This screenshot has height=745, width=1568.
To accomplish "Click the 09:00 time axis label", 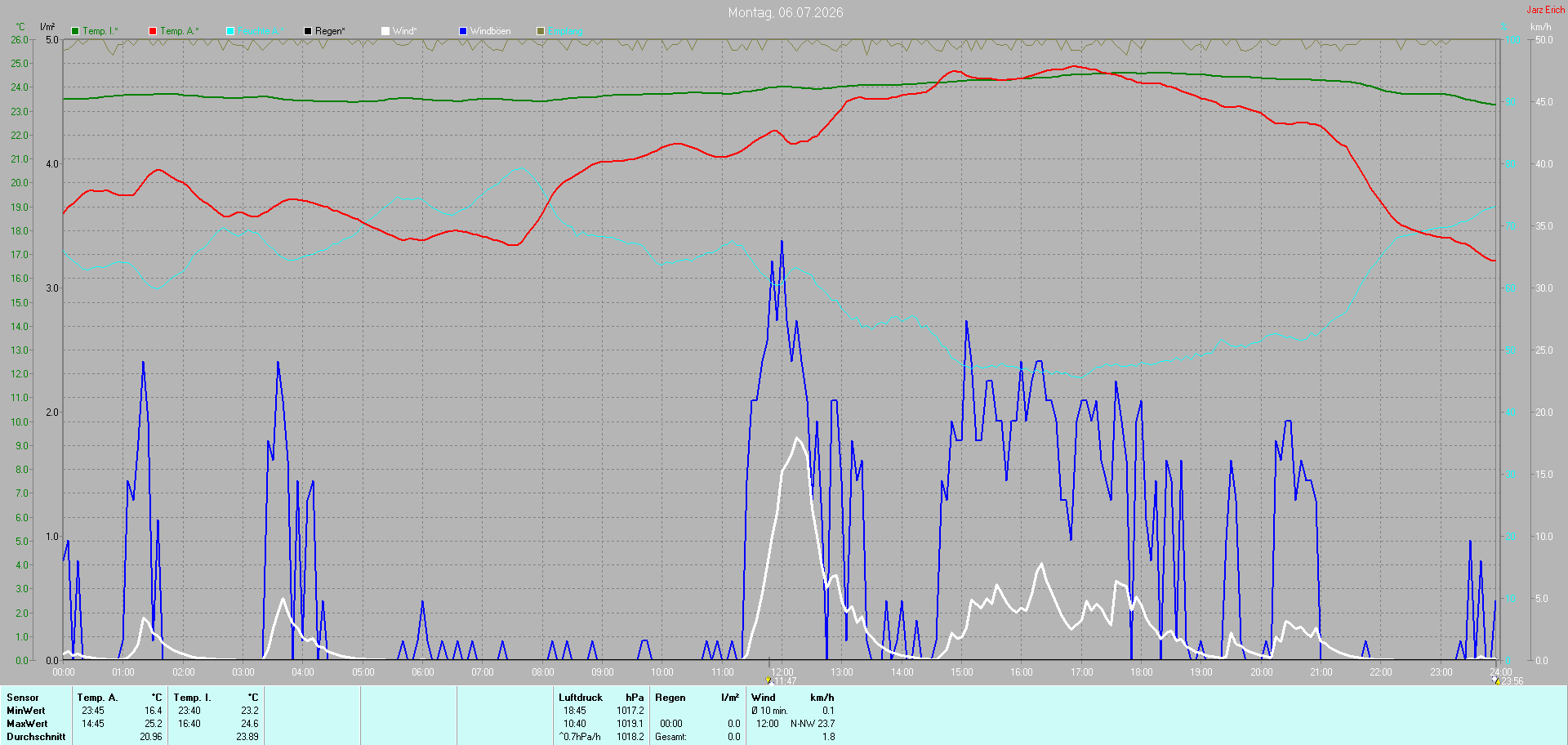I will [x=603, y=672].
